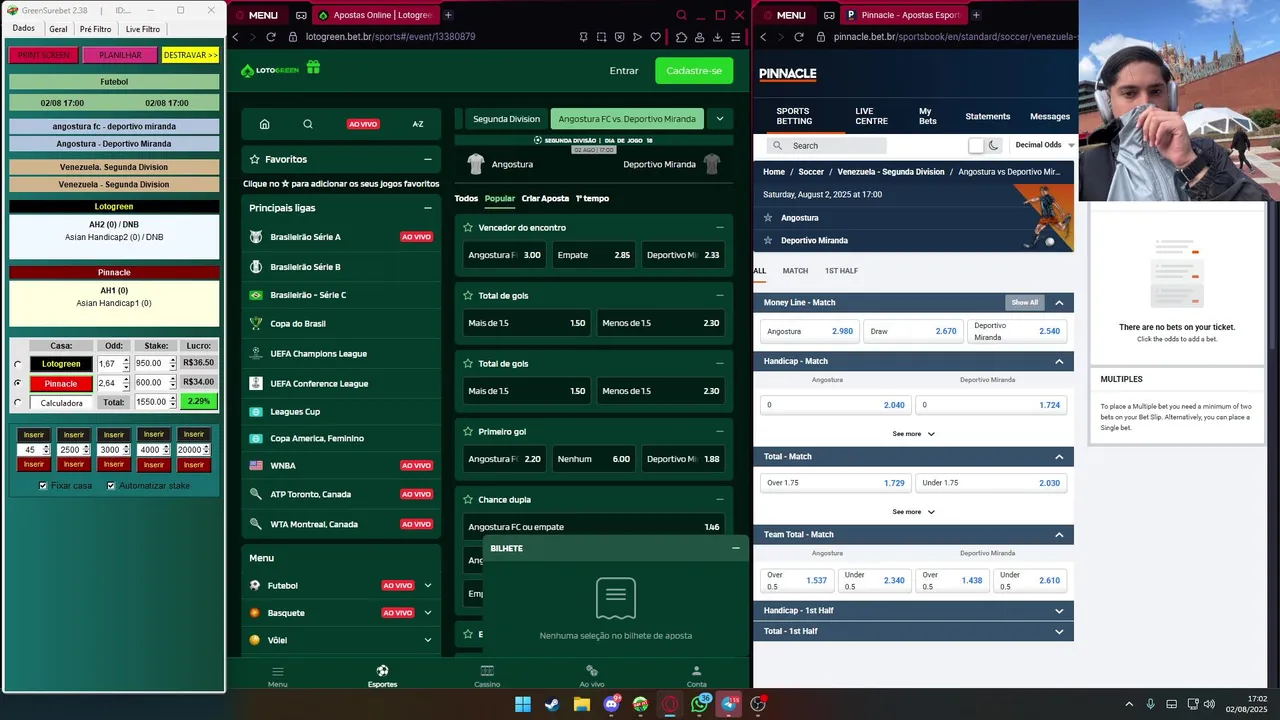Open the 1º tempo tab in Lotogreen
The height and width of the screenshot is (720, 1280).
pos(592,198)
